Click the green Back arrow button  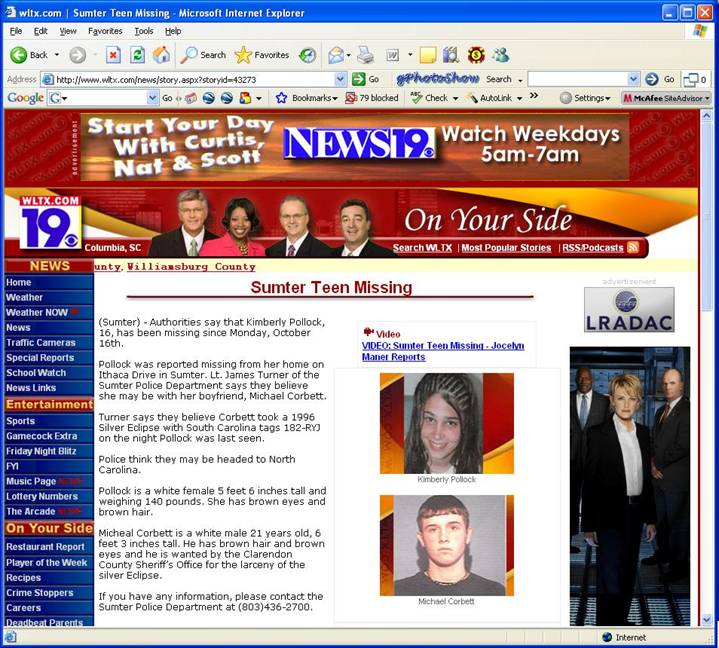pos(19,55)
